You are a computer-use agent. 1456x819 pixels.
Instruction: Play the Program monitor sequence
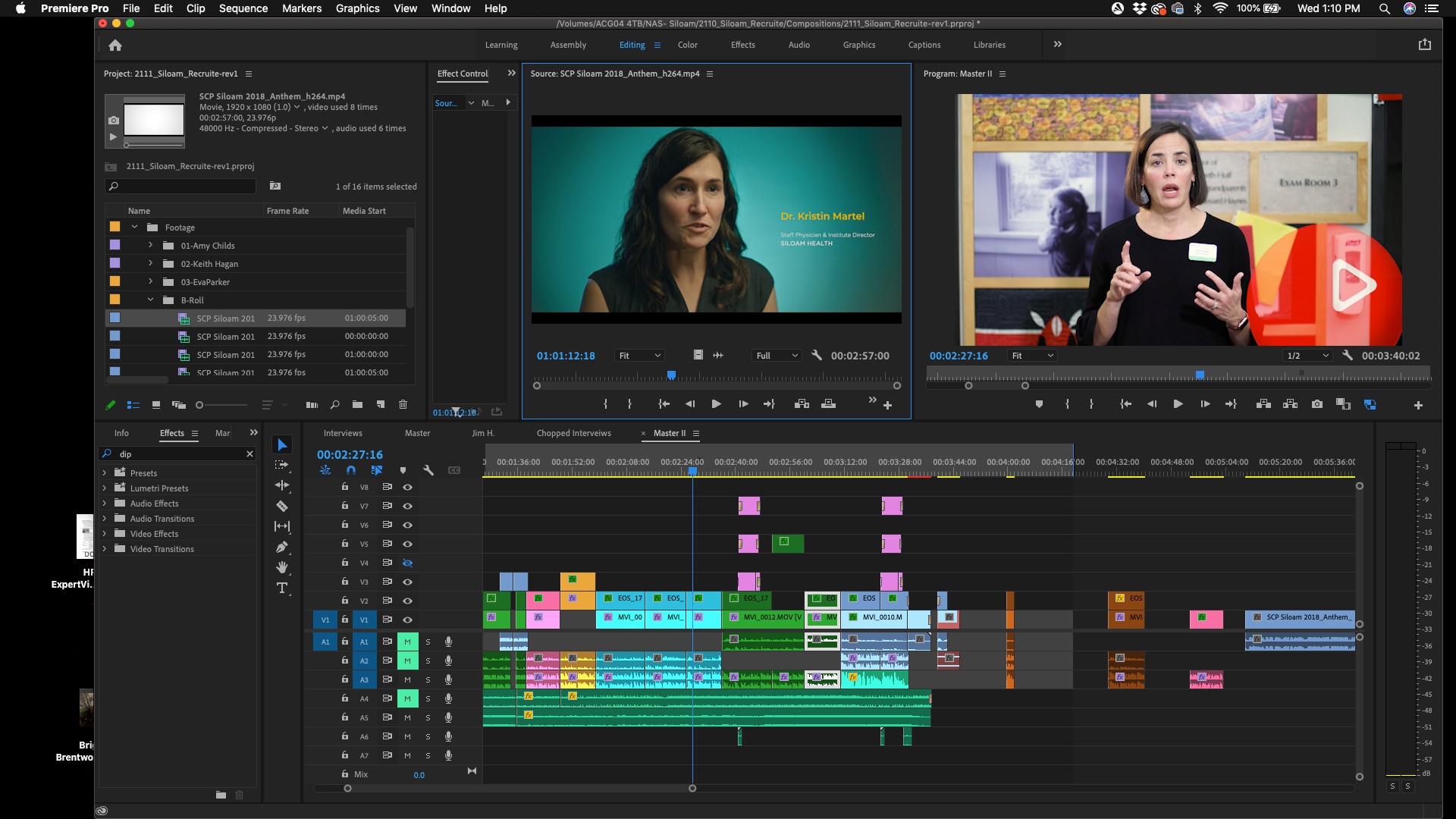[1178, 404]
